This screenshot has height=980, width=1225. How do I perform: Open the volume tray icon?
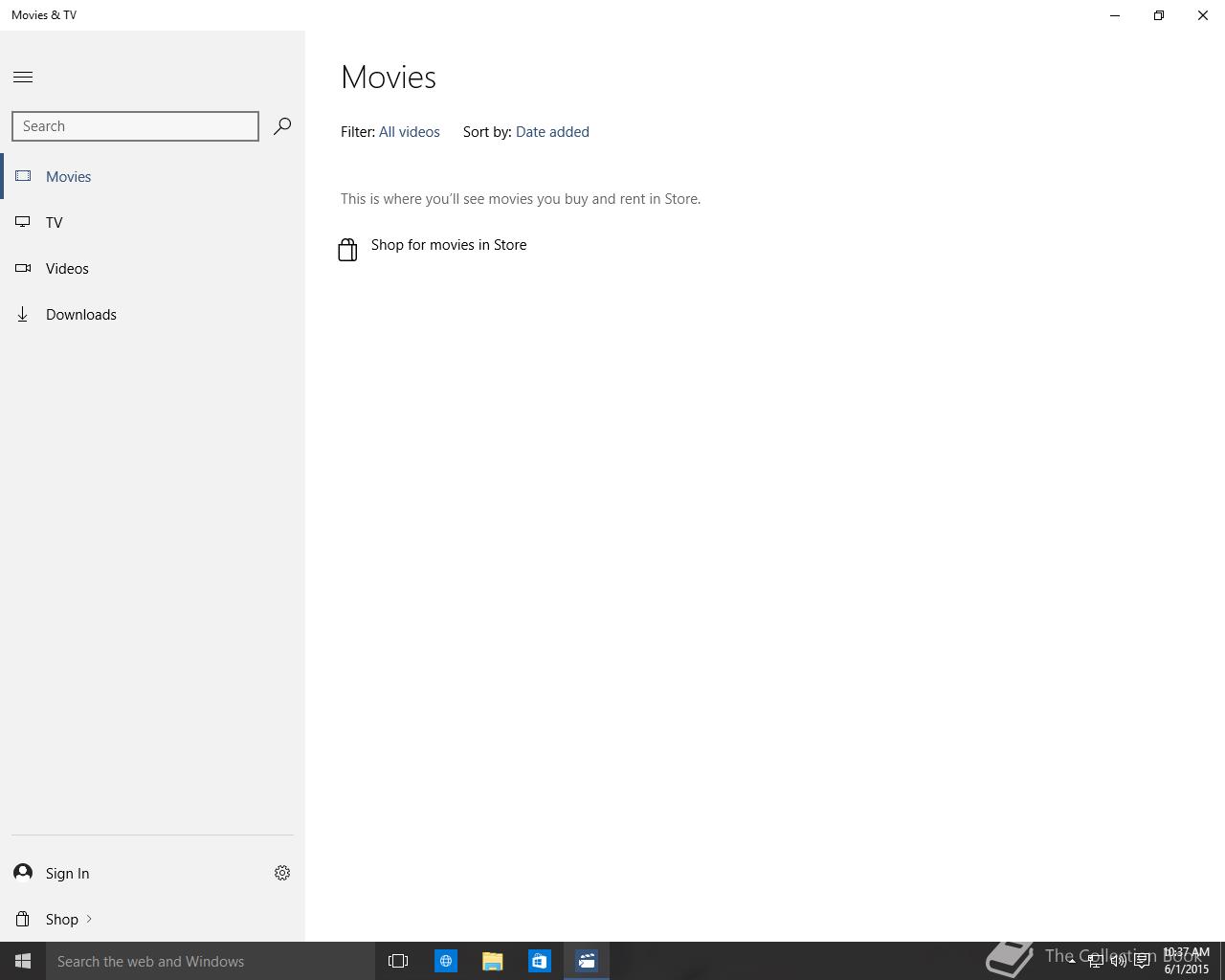pos(1118,961)
